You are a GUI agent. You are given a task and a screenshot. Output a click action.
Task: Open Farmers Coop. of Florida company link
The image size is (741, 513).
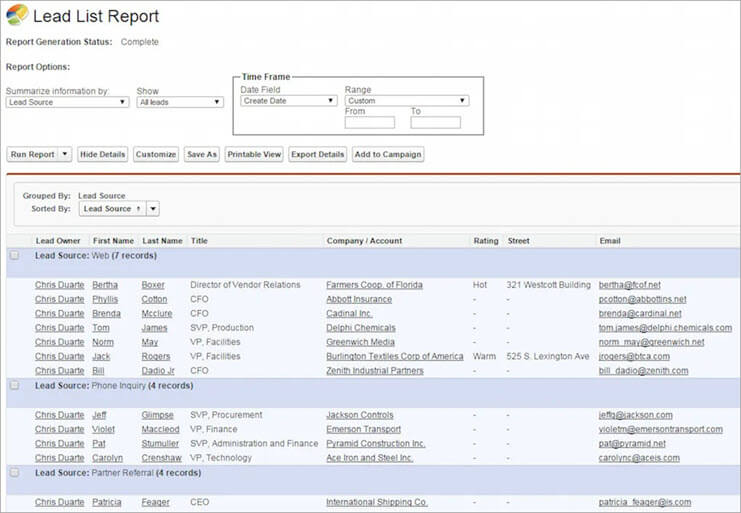coord(374,285)
